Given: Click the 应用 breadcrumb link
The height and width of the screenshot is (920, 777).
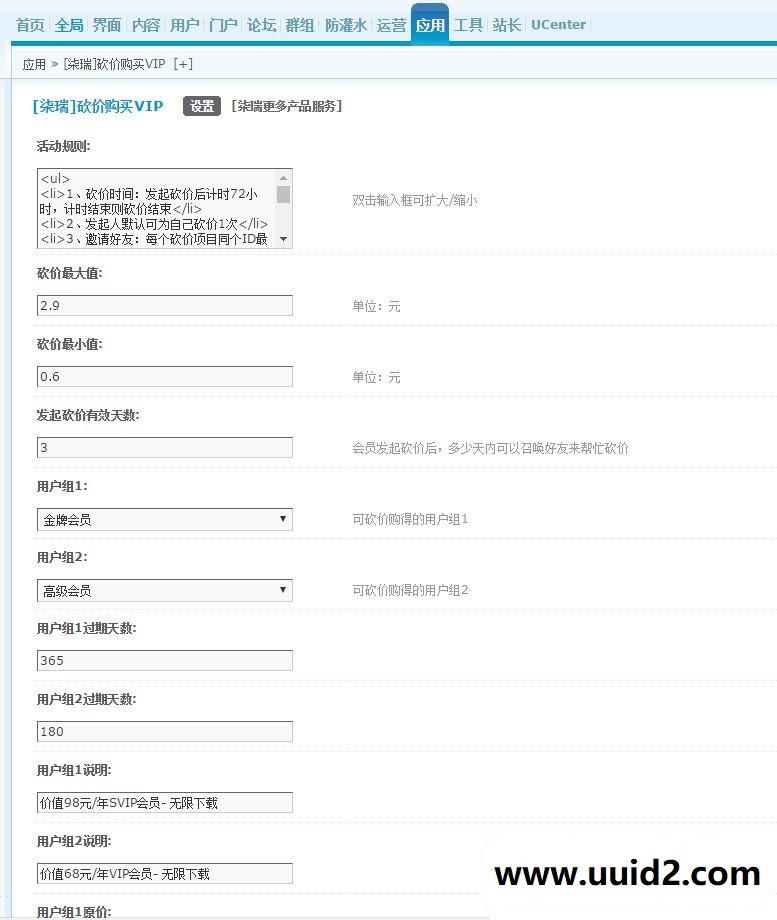Looking at the screenshot, I should [34, 64].
